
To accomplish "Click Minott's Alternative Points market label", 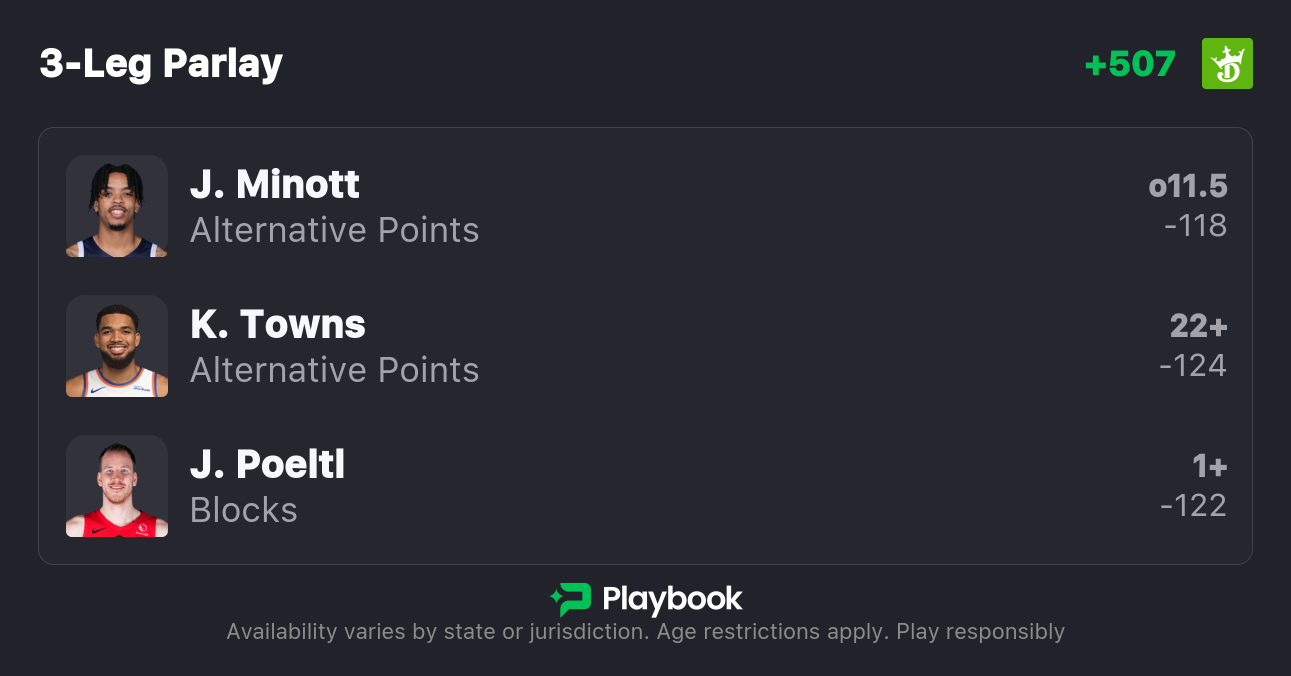I will pos(334,231).
